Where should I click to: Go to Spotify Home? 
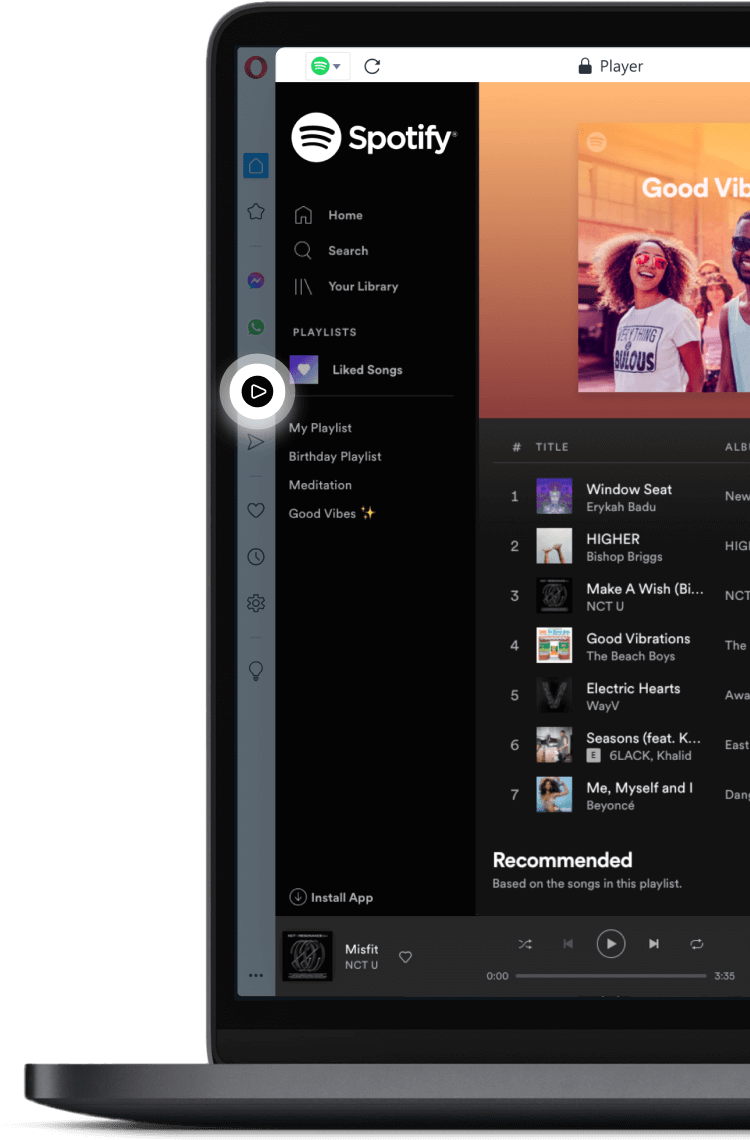[345, 215]
